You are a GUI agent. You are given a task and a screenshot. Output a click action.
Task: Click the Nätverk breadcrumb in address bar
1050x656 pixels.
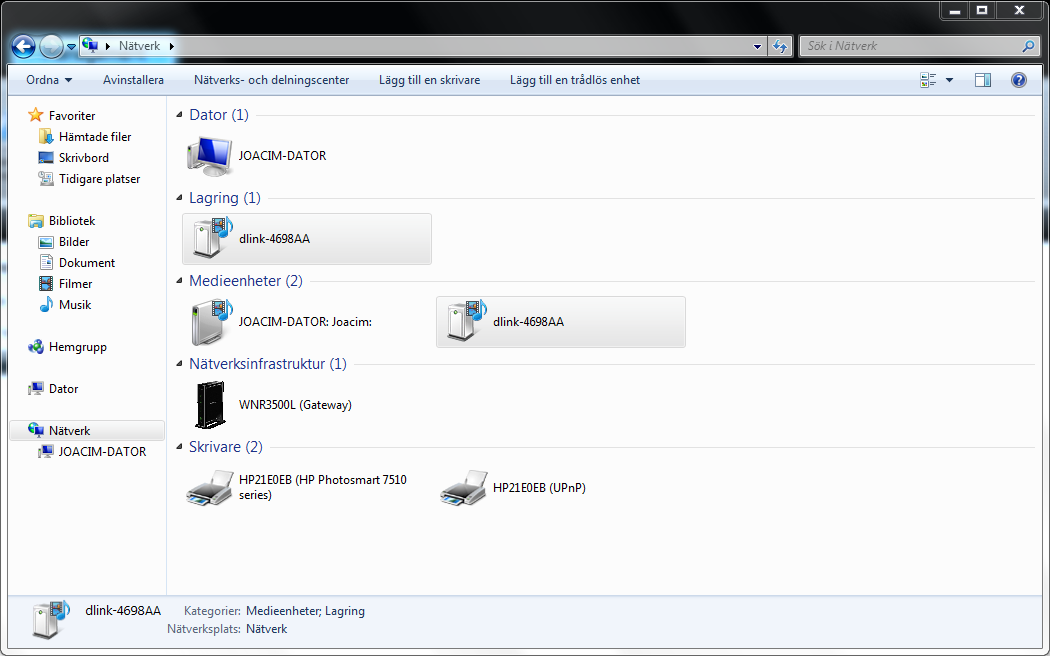(x=139, y=46)
